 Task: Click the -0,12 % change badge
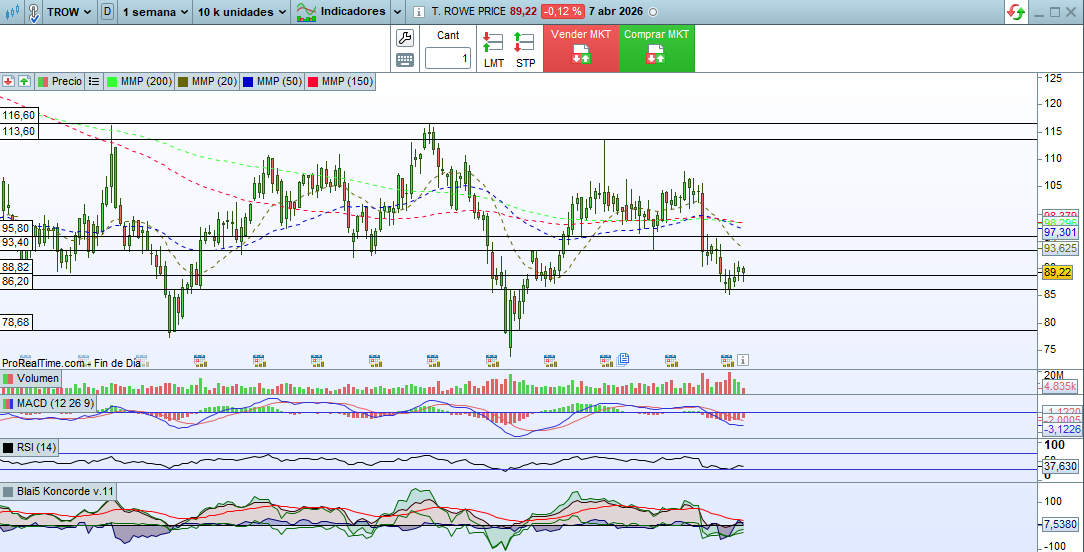coord(562,12)
